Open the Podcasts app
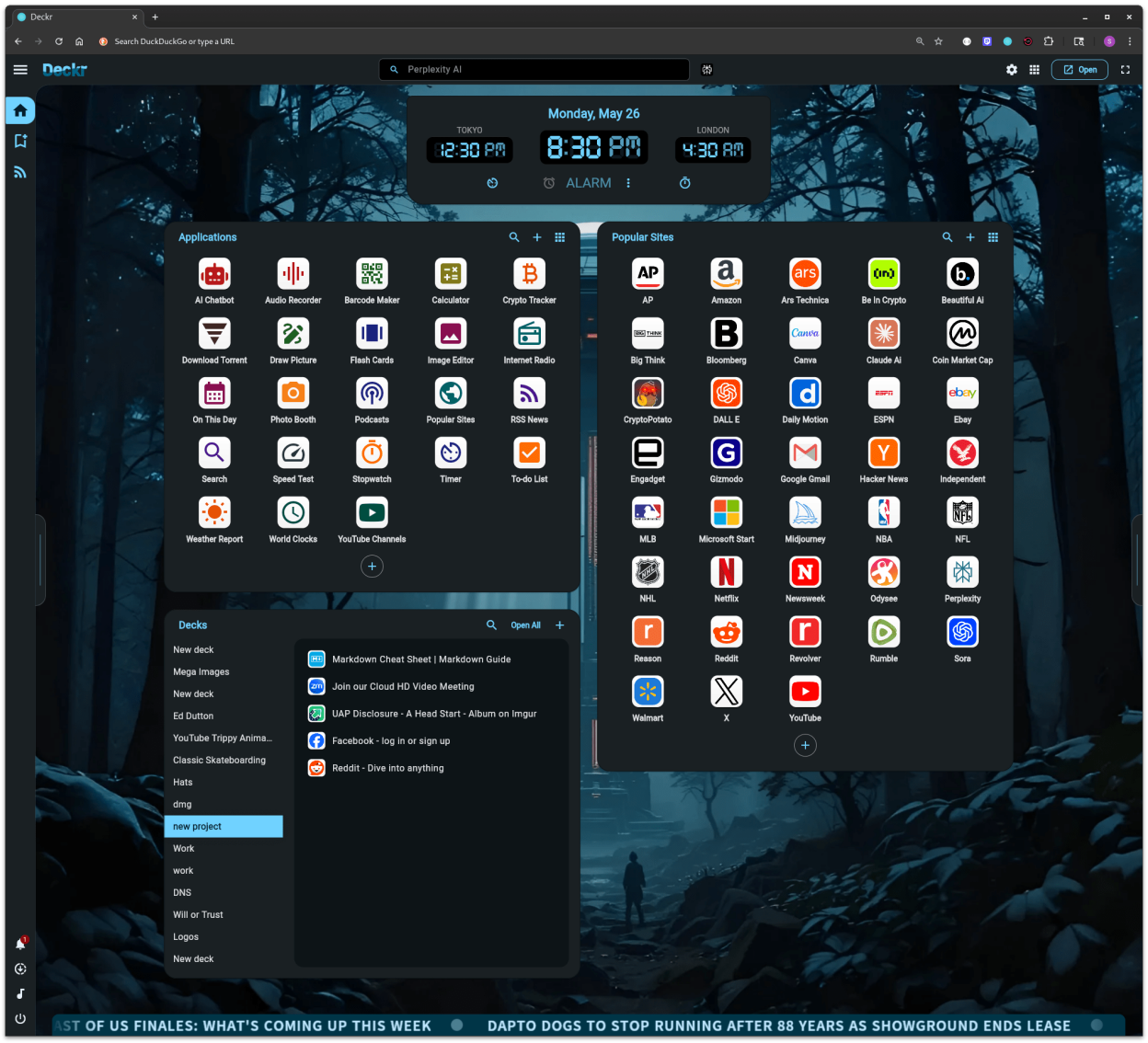 (x=372, y=394)
